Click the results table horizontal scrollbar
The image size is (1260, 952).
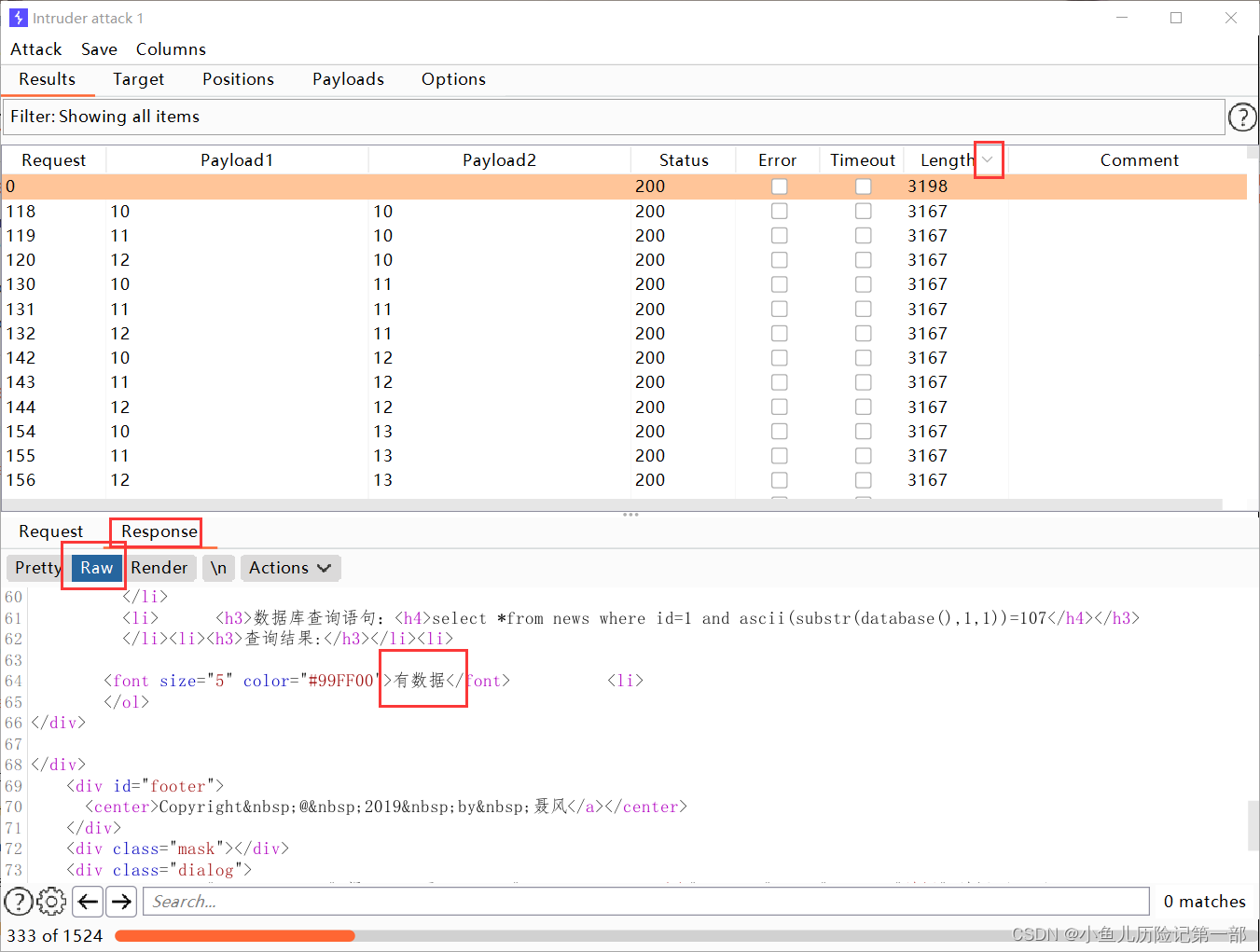coord(612,504)
